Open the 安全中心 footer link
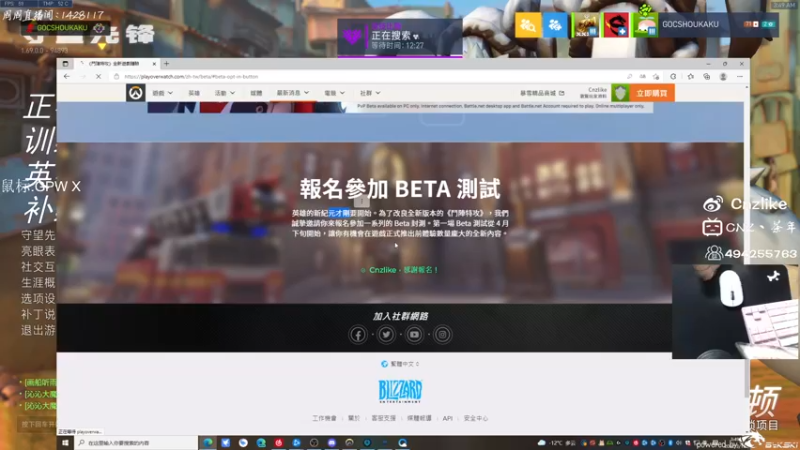800x450 pixels. click(x=476, y=418)
